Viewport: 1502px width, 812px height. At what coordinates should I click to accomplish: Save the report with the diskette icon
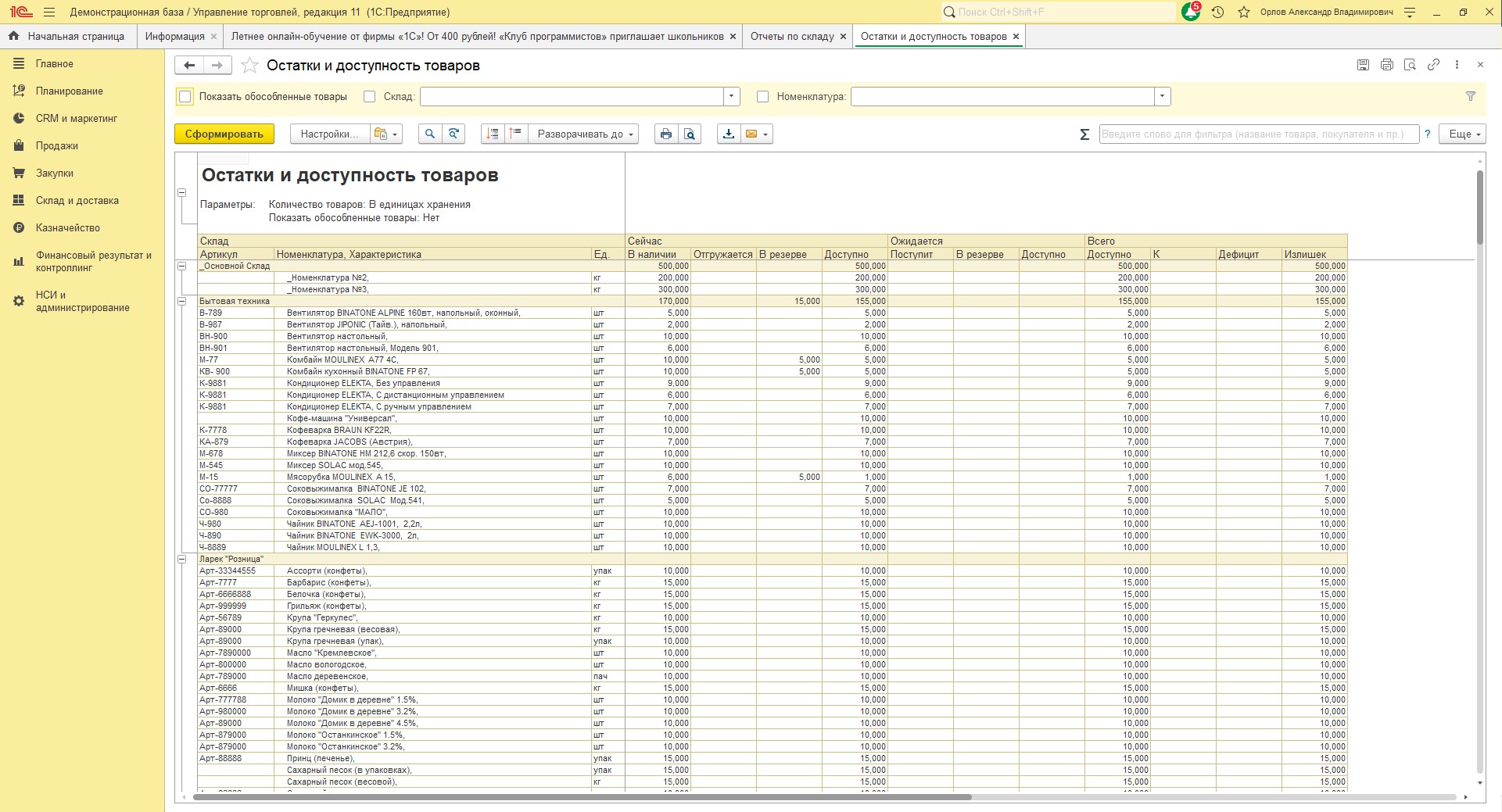click(x=1363, y=65)
